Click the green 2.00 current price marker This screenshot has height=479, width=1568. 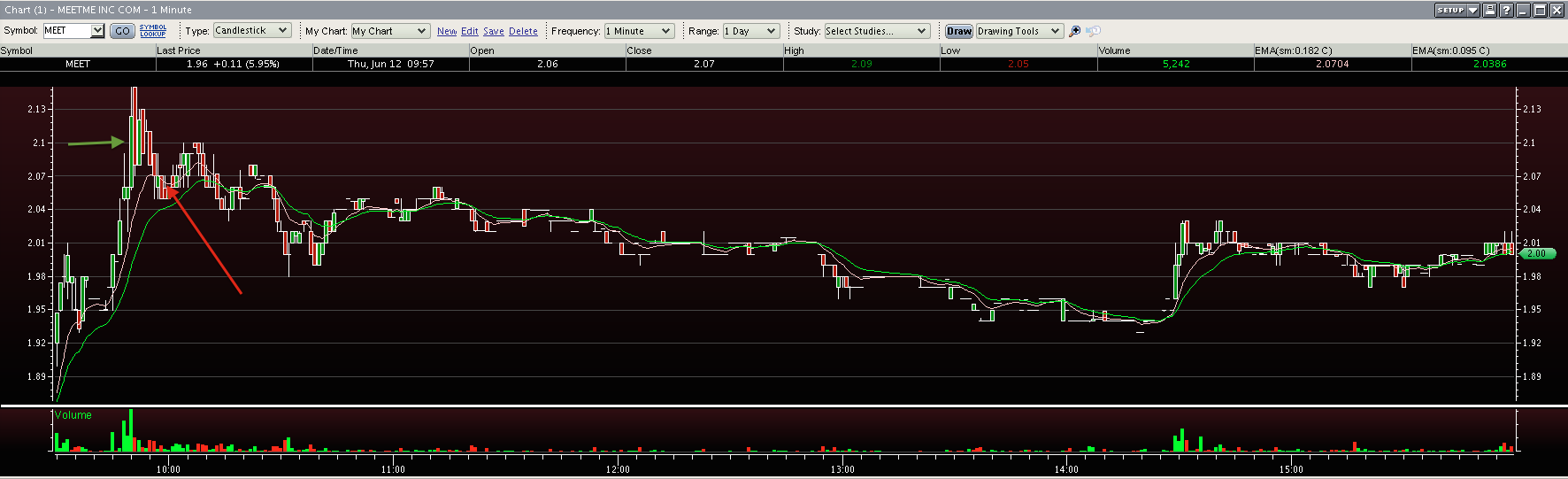[1537, 253]
